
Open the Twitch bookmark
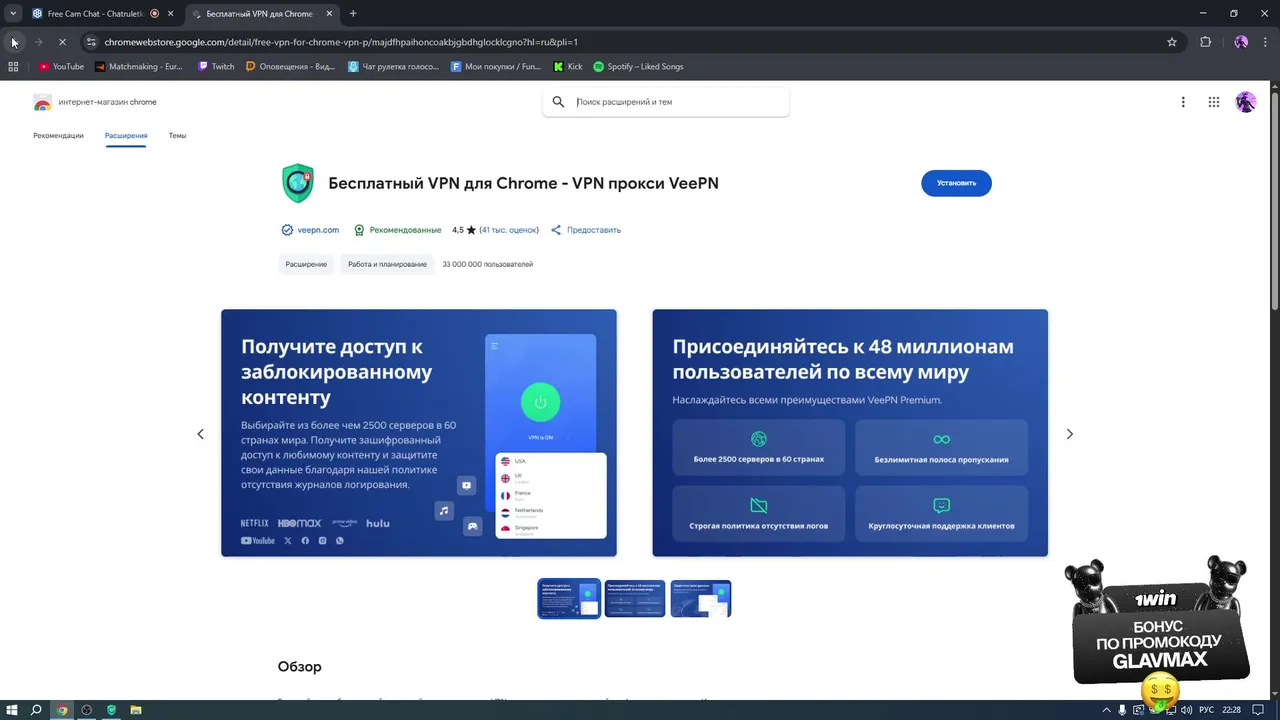[x=217, y=67]
